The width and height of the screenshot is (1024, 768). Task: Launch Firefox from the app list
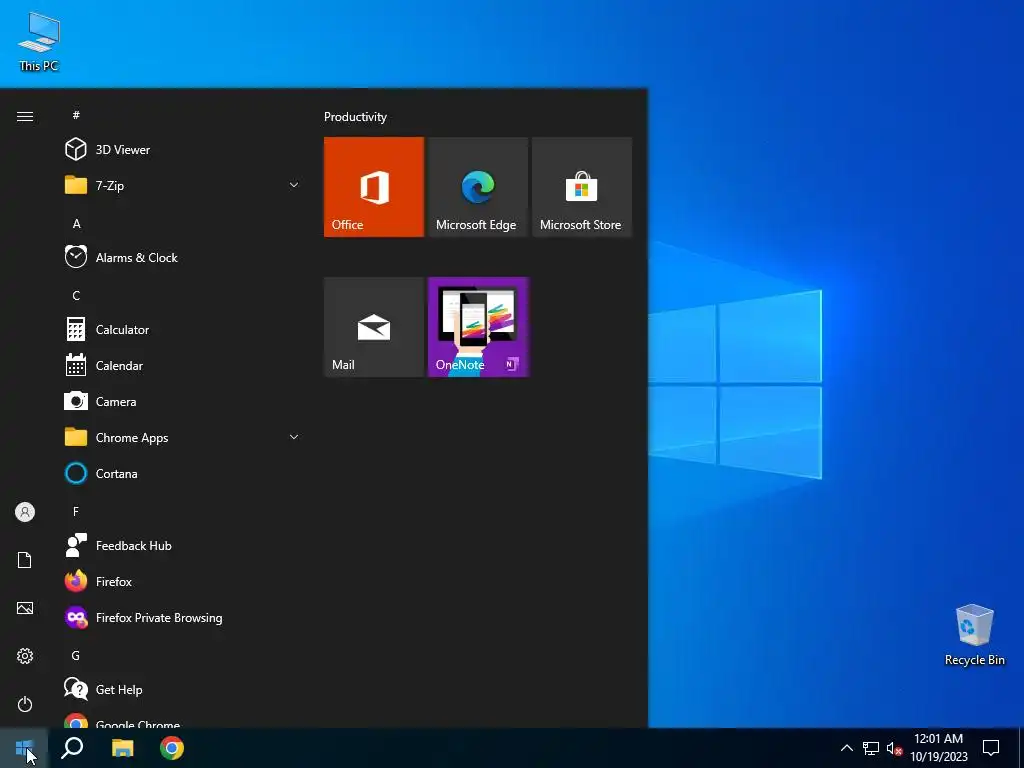pos(183,581)
